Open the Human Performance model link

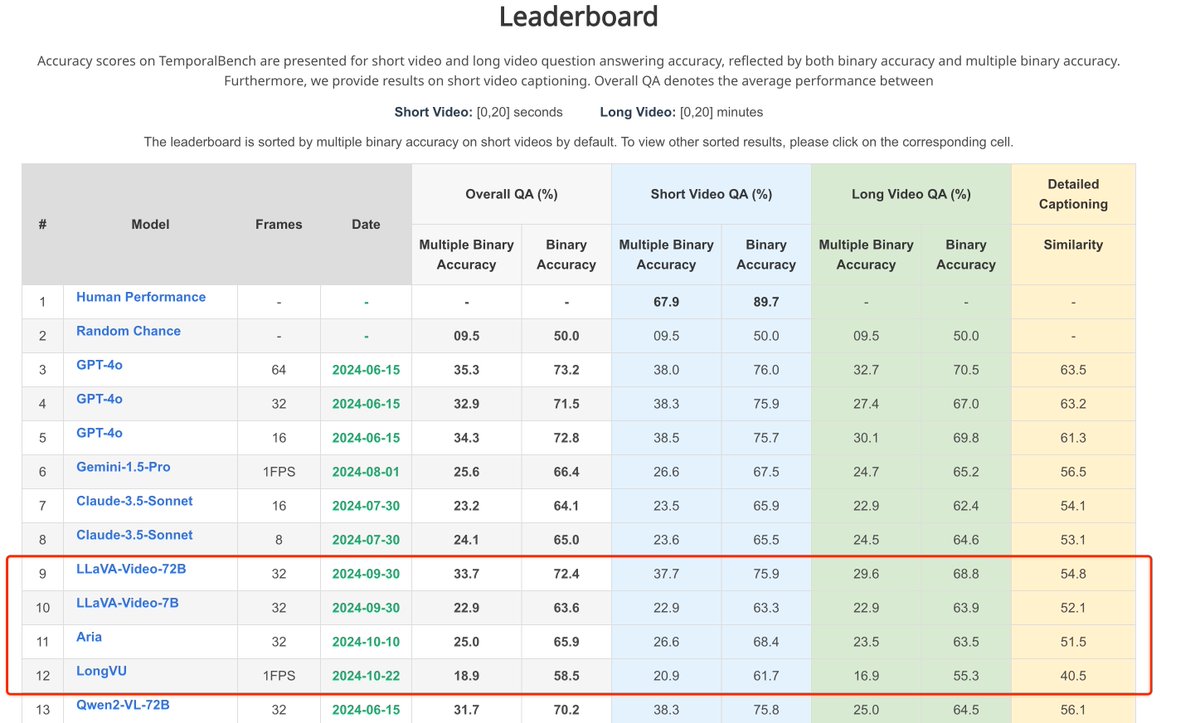coord(141,297)
